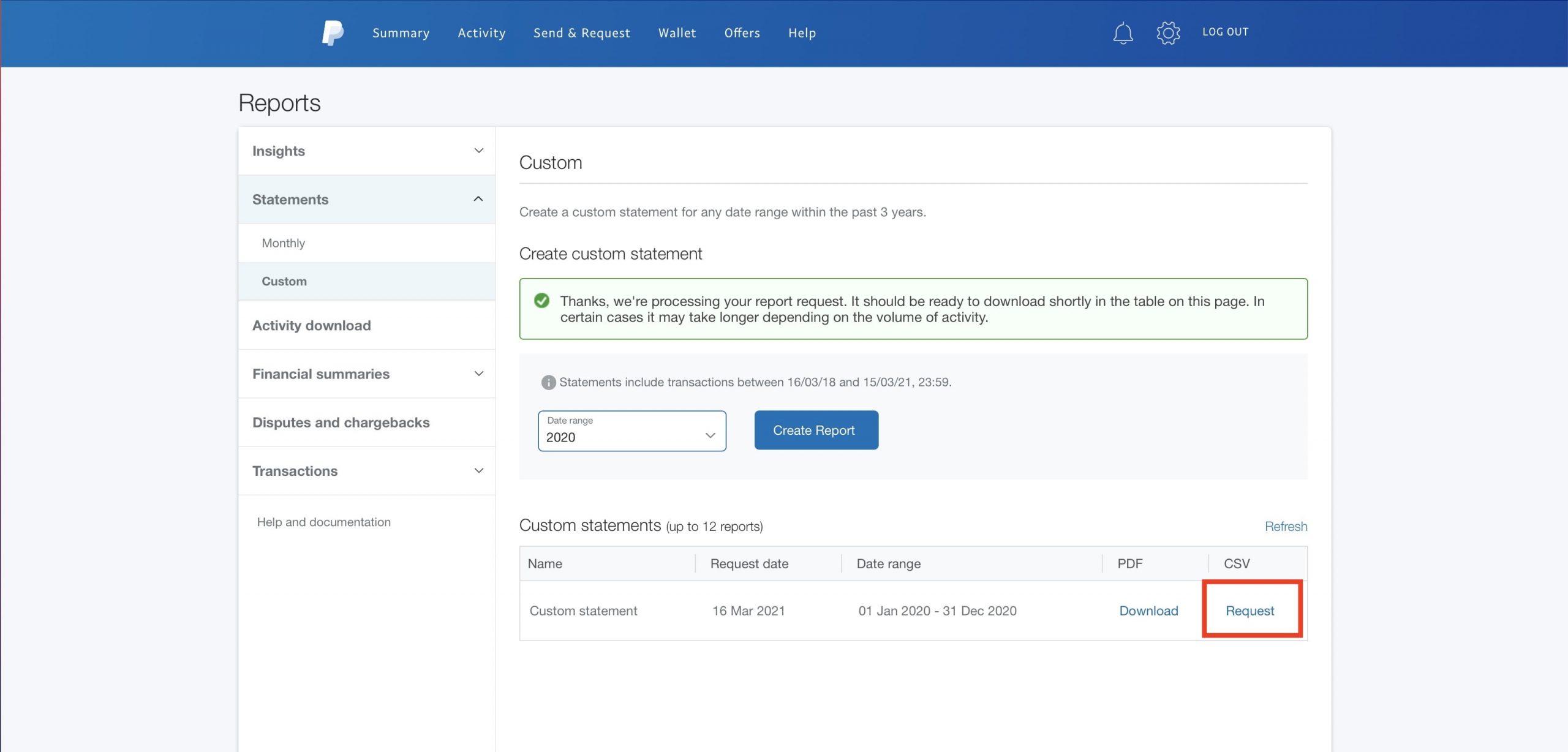
Task: Request the CSV custom statement
Action: tap(1249, 611)
